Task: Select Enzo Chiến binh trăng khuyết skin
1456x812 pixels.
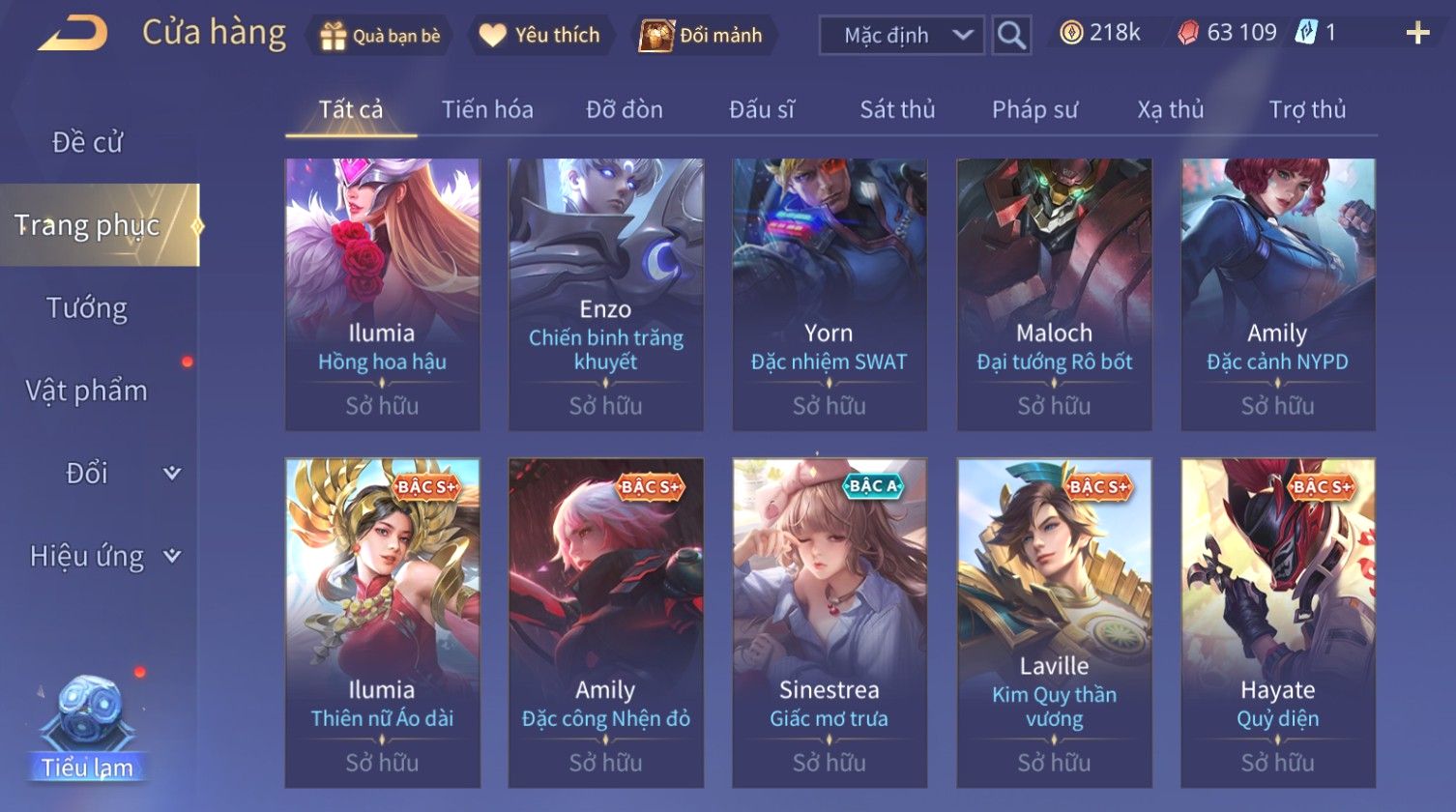Action: [x=605, y=294]
